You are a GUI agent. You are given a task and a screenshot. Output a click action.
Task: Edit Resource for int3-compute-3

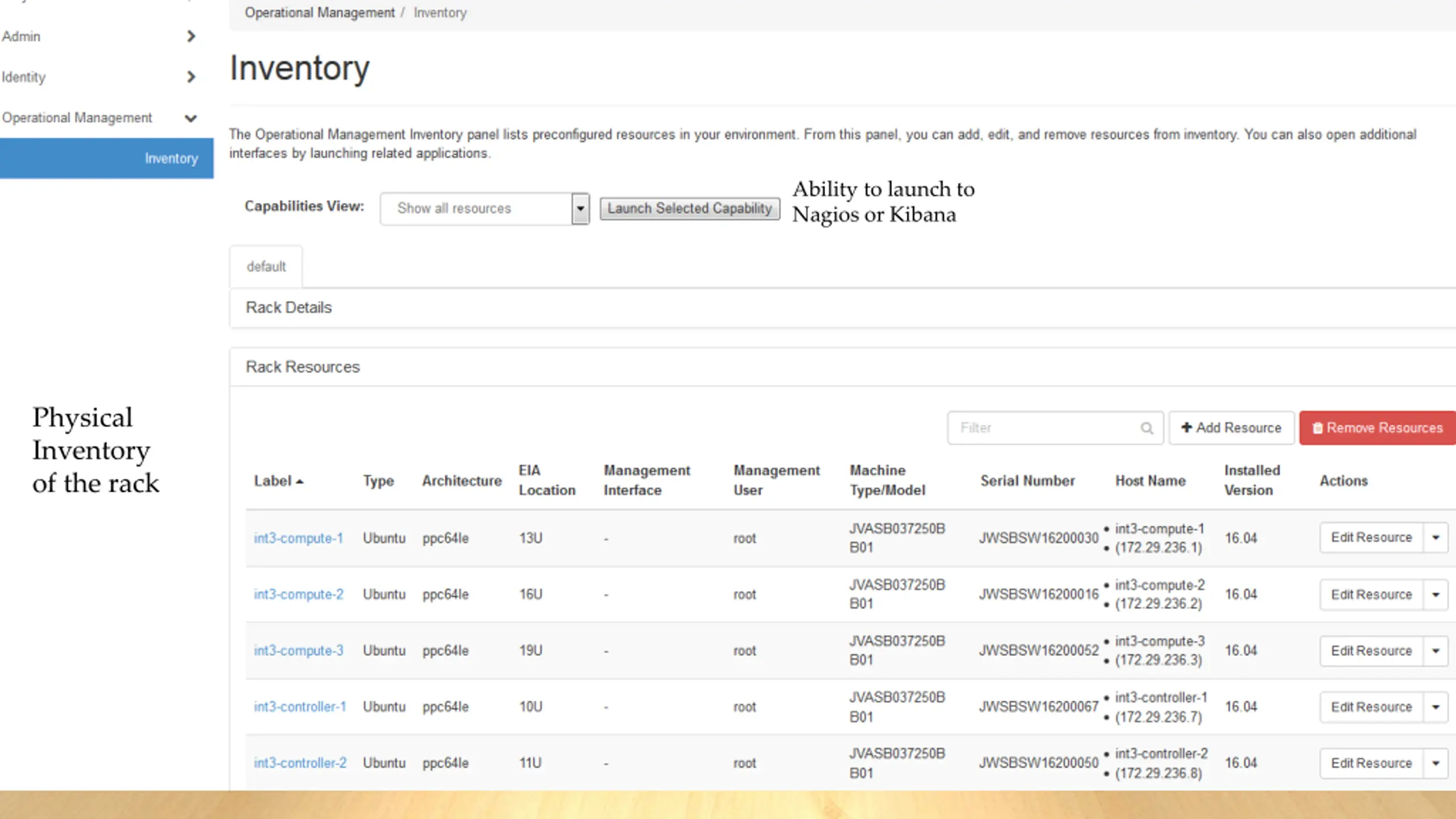click(x=1371, y=651)
